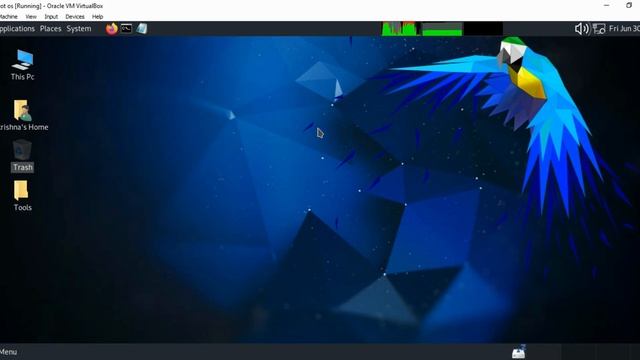Restore down the VirtualBox window
Screen dimensions: 640x360
point(629,6)
